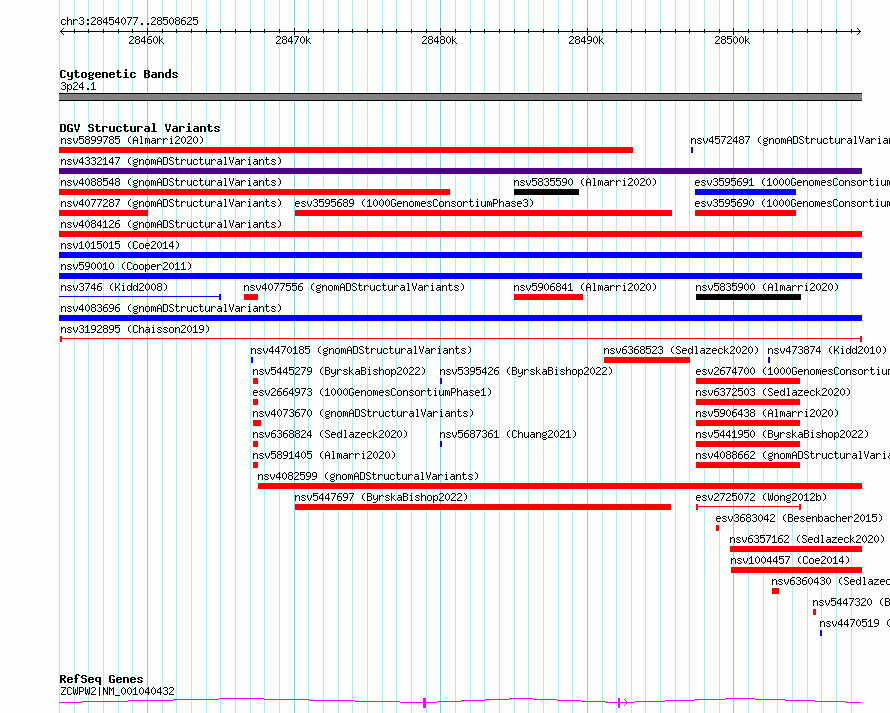This screenshot has width=890, height=713.
Task: Click the 28480k ruler tick label
Action: tap(439, 40)
